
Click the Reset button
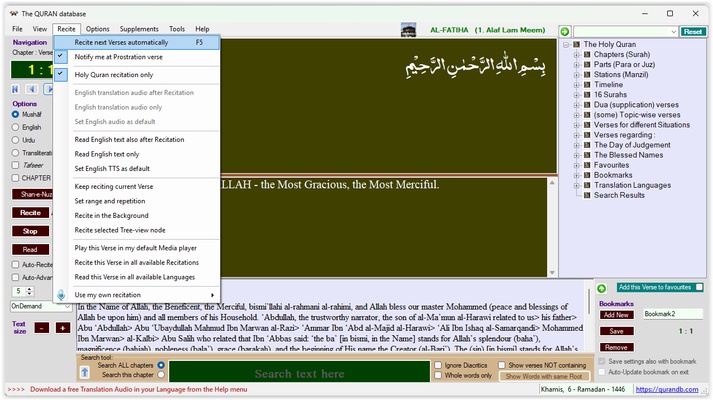click(693, 31)
